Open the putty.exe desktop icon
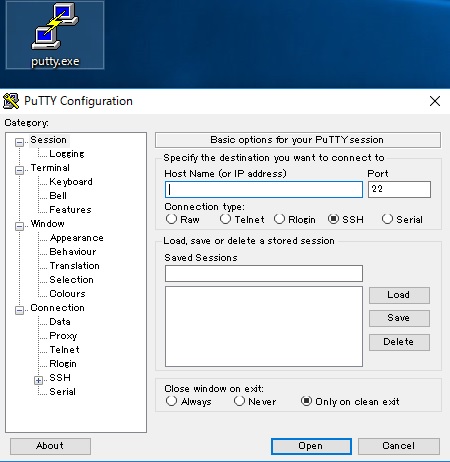 pyautogui.click(x=55, y=35)
